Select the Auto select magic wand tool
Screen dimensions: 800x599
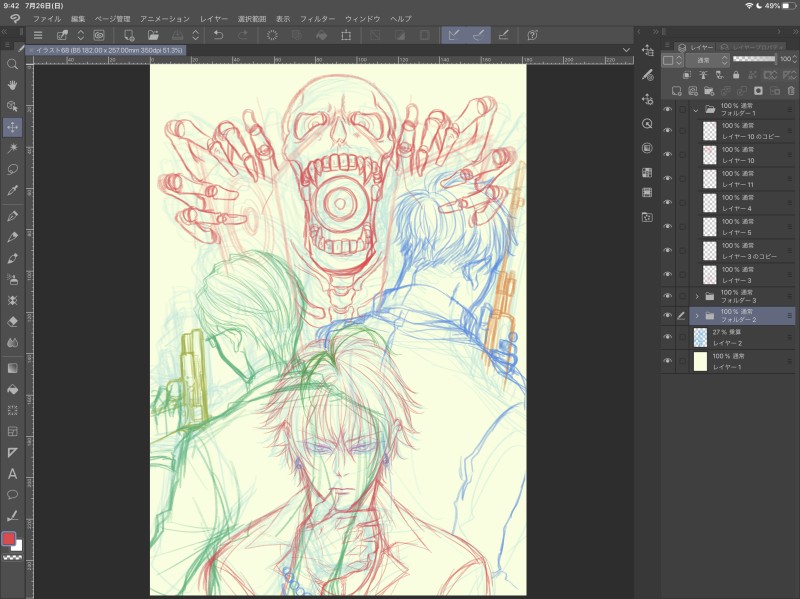(x=13, y=147)
